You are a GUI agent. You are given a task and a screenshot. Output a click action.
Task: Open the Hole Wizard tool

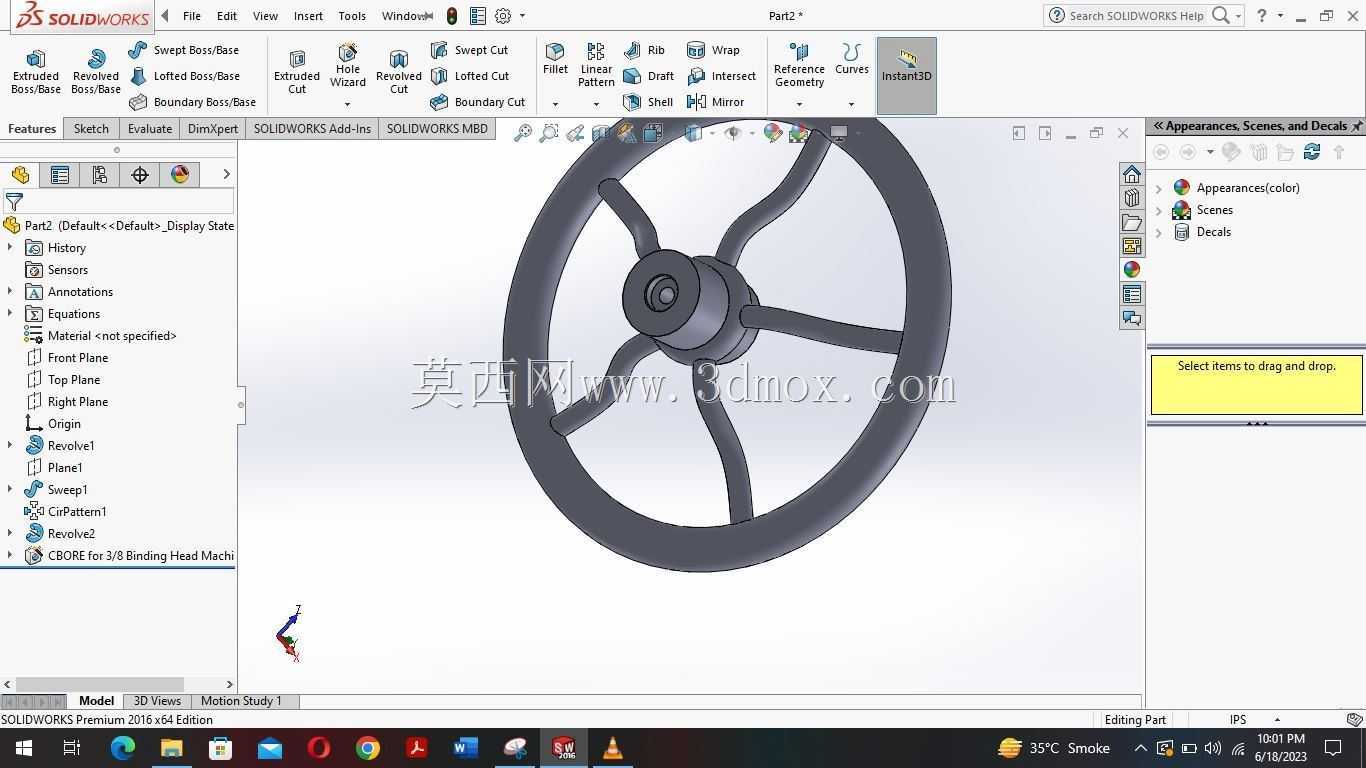(348, 66)
